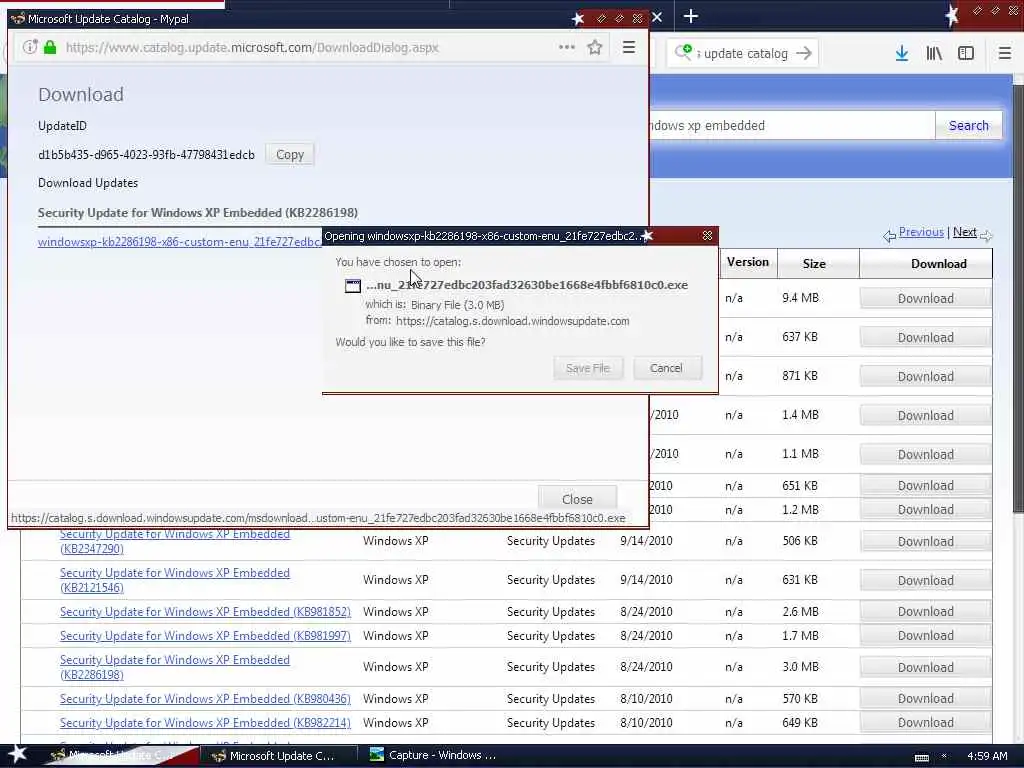Open the page actions three-dots menu
The width and height of the screenshot is (1024, 768).
pos(566,47)
